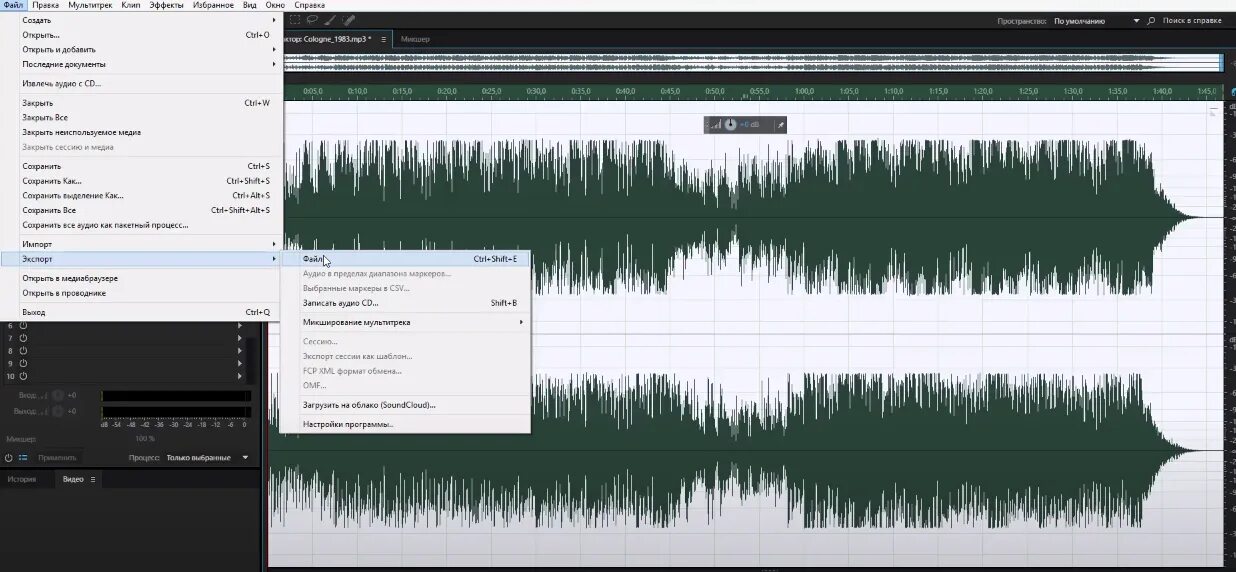Choose Настройки программы... in export submenu
Image resolution: width=1236 pixels, height=572 pixels.
pyautogui.click(x=405, y=424)
